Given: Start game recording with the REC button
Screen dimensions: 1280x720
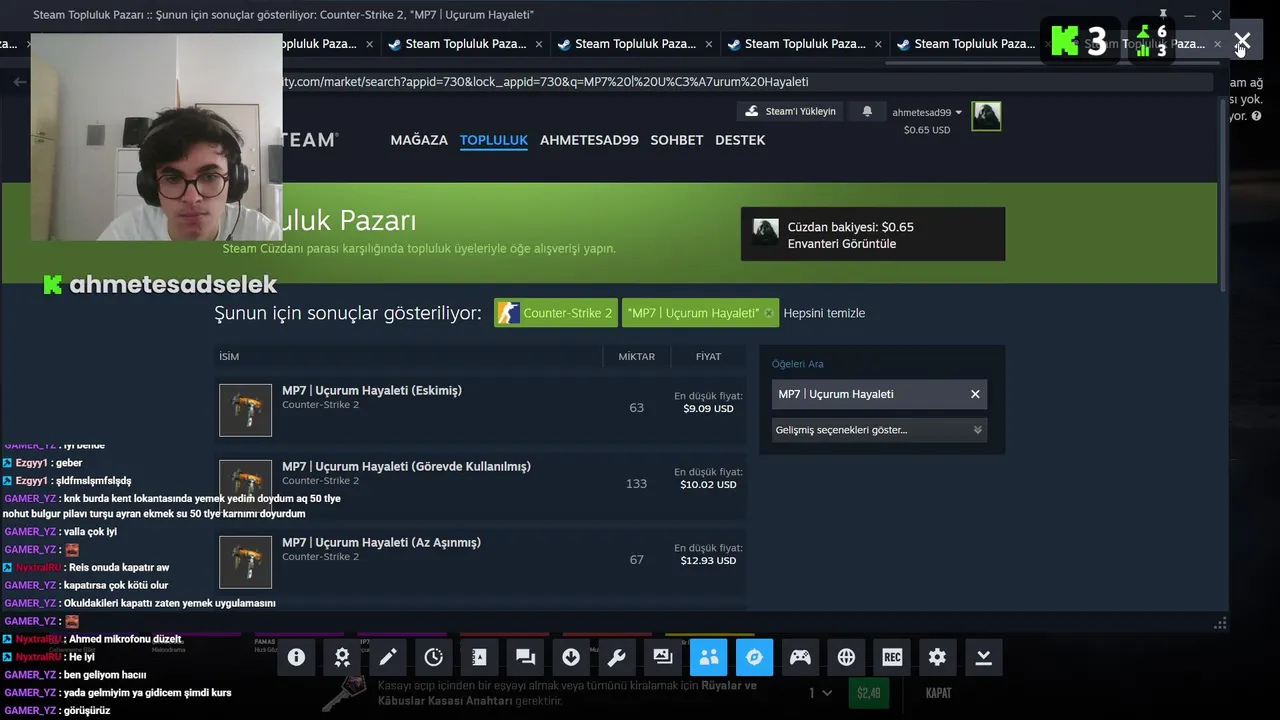Looking at the screenshot, I should pos(892,657).
